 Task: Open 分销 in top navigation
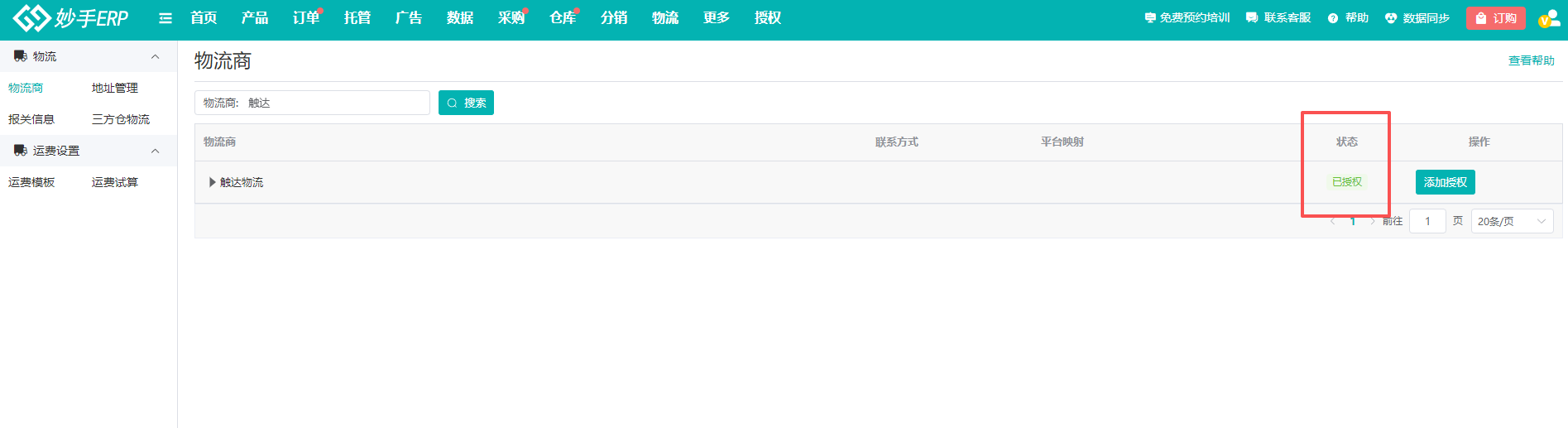[x=614, y=18]
